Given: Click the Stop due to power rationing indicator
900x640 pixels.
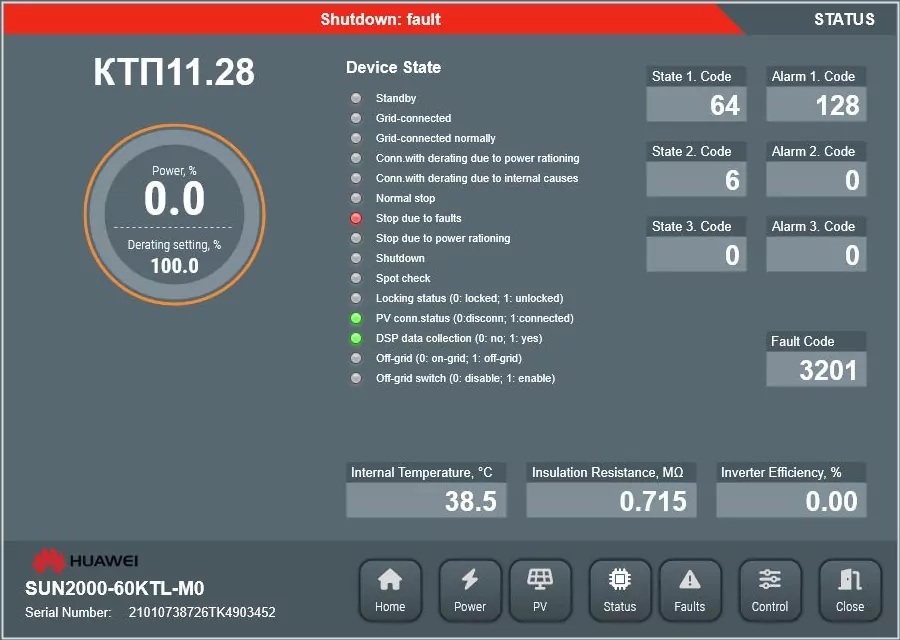Looking at the screenshot, I should 356,238.
